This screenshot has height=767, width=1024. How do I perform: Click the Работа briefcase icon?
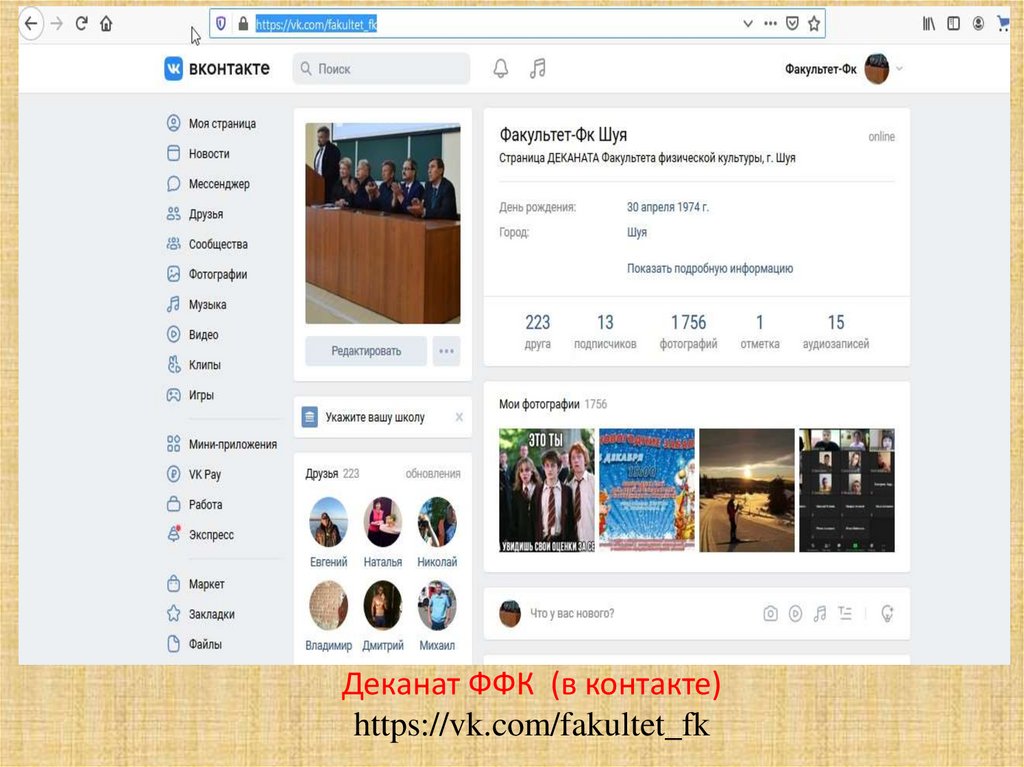point(173,504)
